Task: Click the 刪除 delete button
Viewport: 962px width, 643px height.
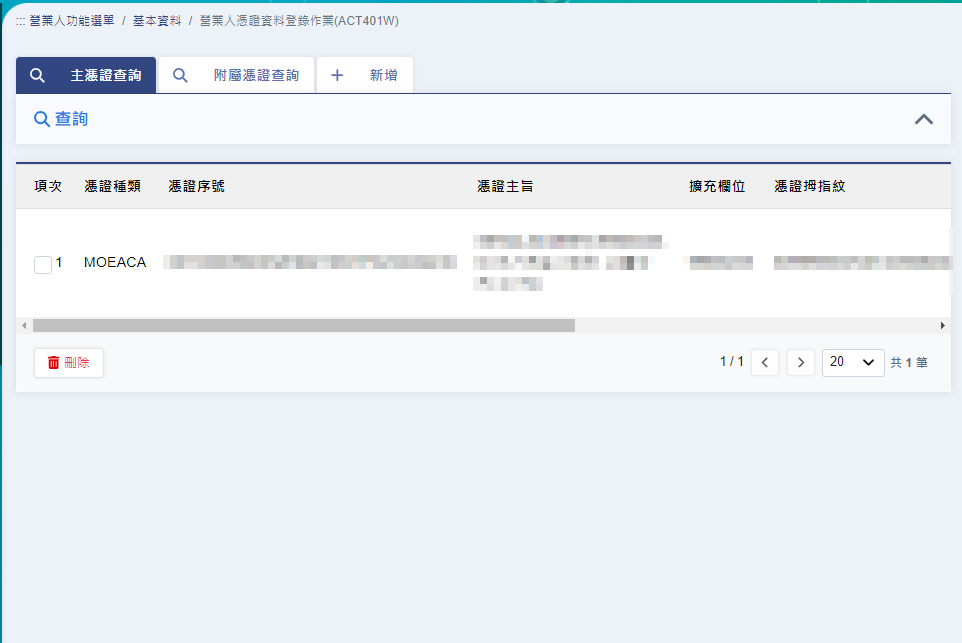Action: tap(69, 363)
